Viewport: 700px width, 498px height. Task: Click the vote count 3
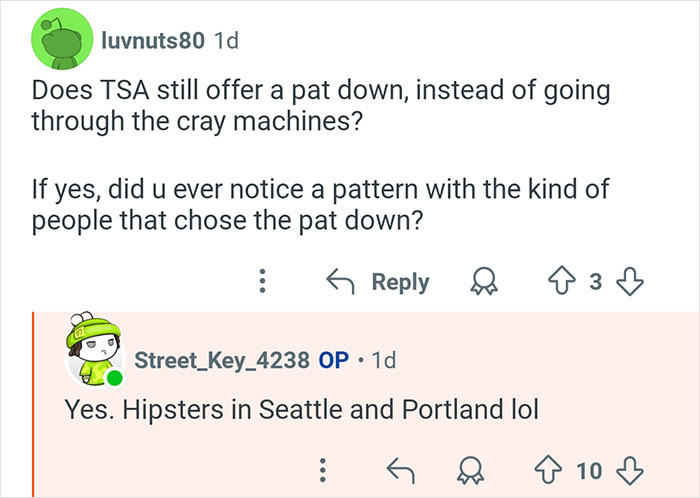596,282
